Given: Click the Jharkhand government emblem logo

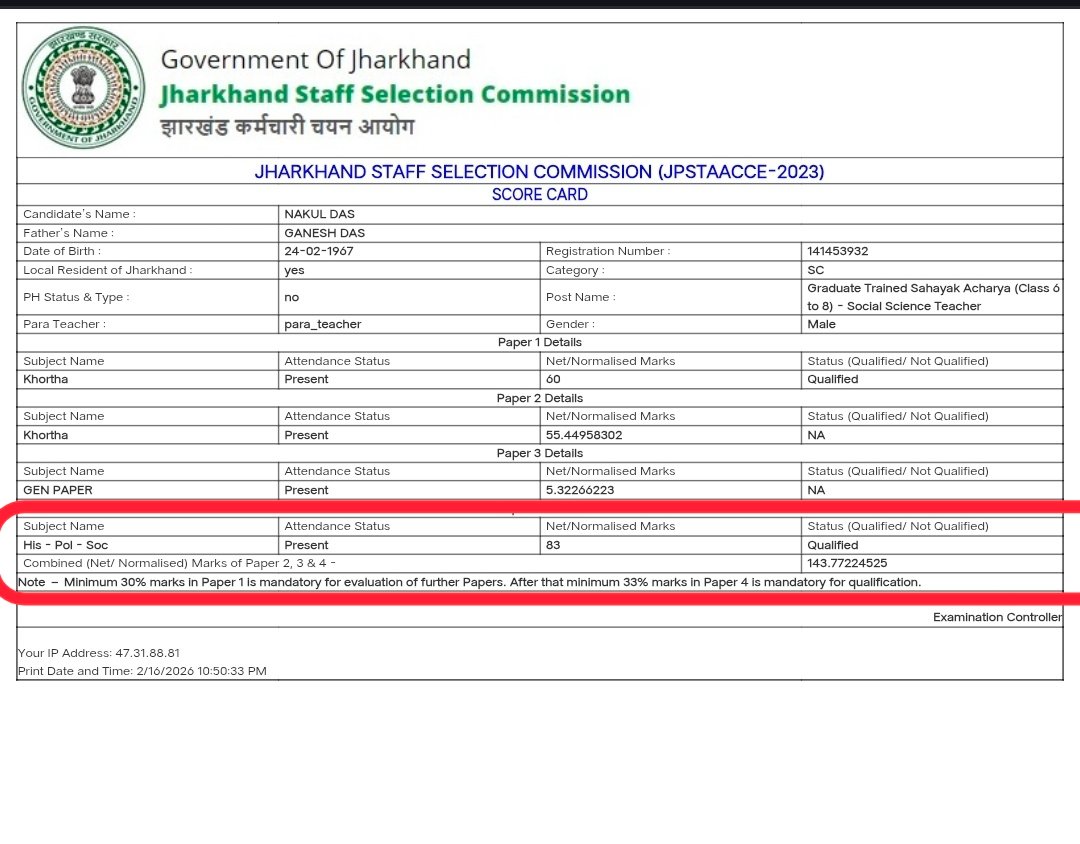Looking at the screenshot, I should pos(83,88).
